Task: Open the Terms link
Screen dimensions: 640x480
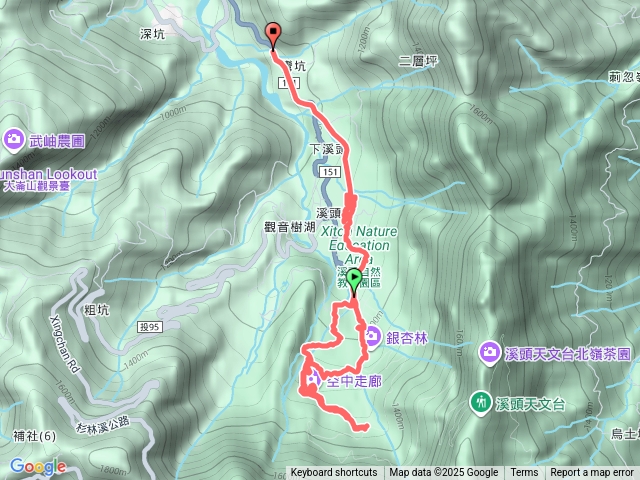Action: coord(524,473)
